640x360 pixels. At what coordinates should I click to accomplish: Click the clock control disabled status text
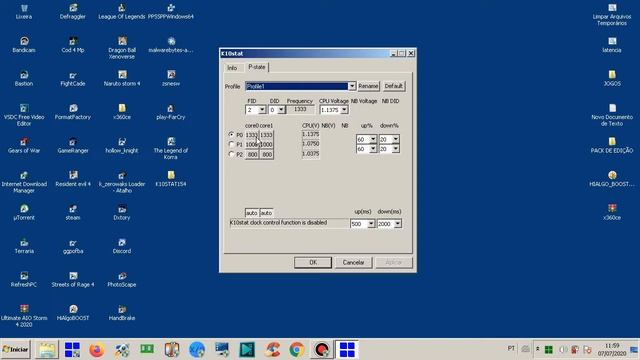[x=289, y=223]
